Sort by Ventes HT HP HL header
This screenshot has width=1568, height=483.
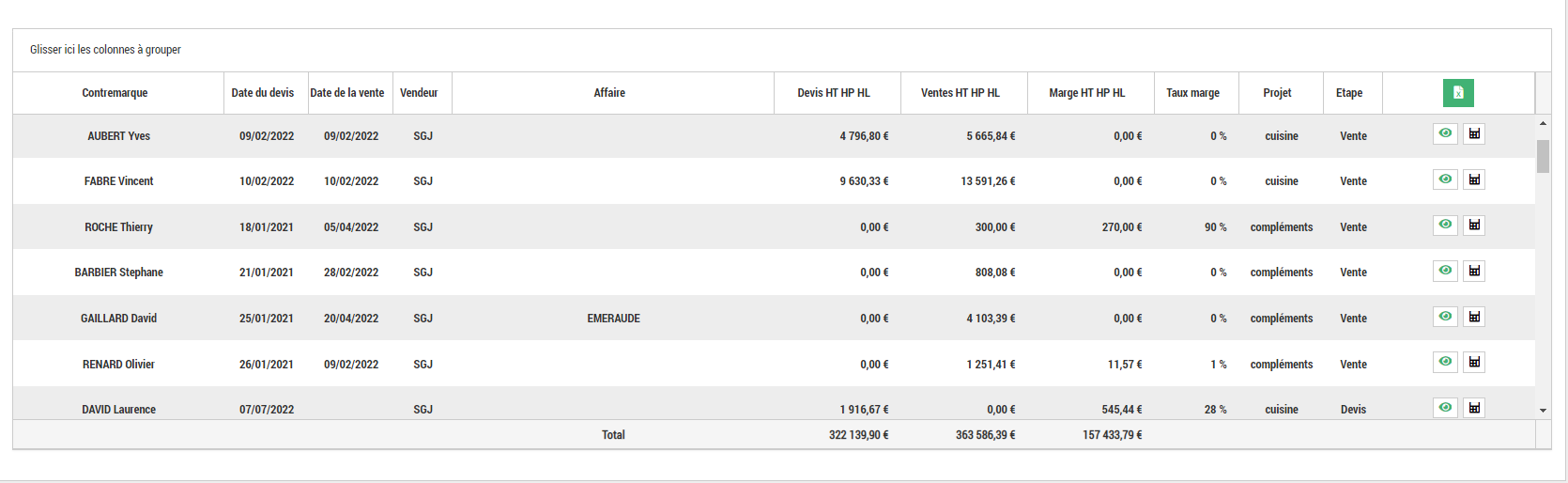click(x=961, y=93)
